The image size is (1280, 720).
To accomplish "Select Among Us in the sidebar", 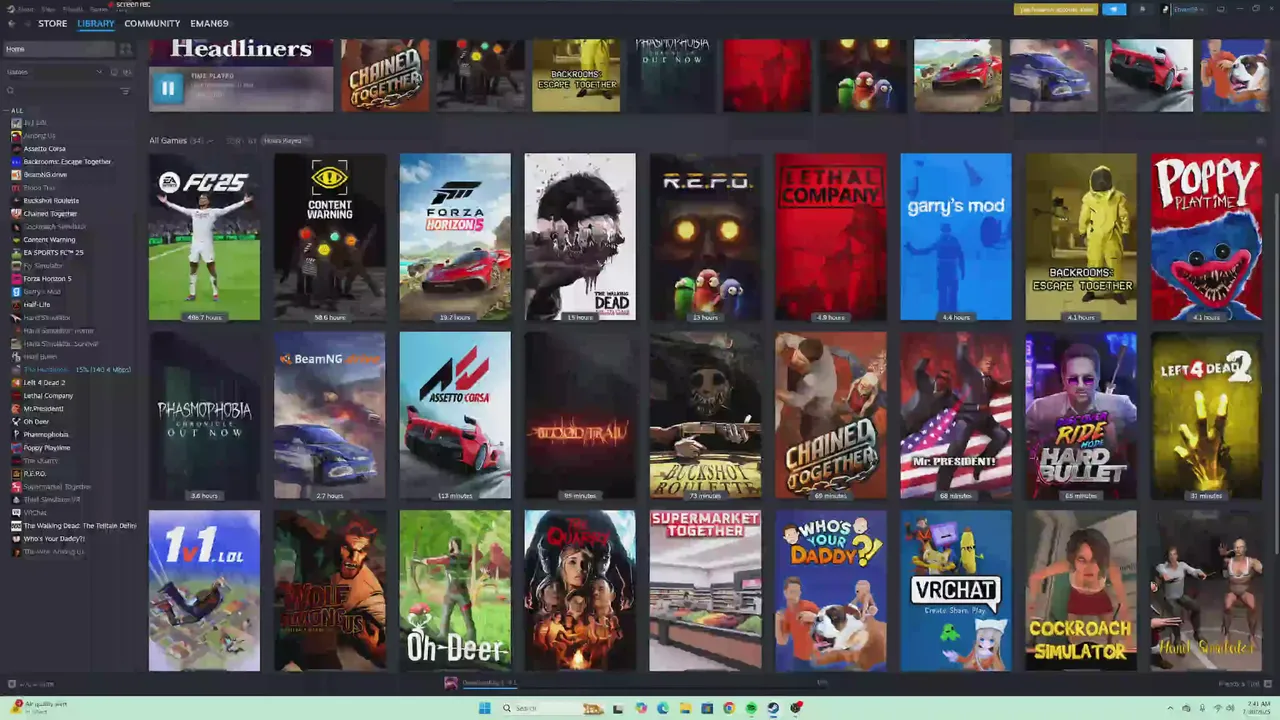I will (40, 135).
